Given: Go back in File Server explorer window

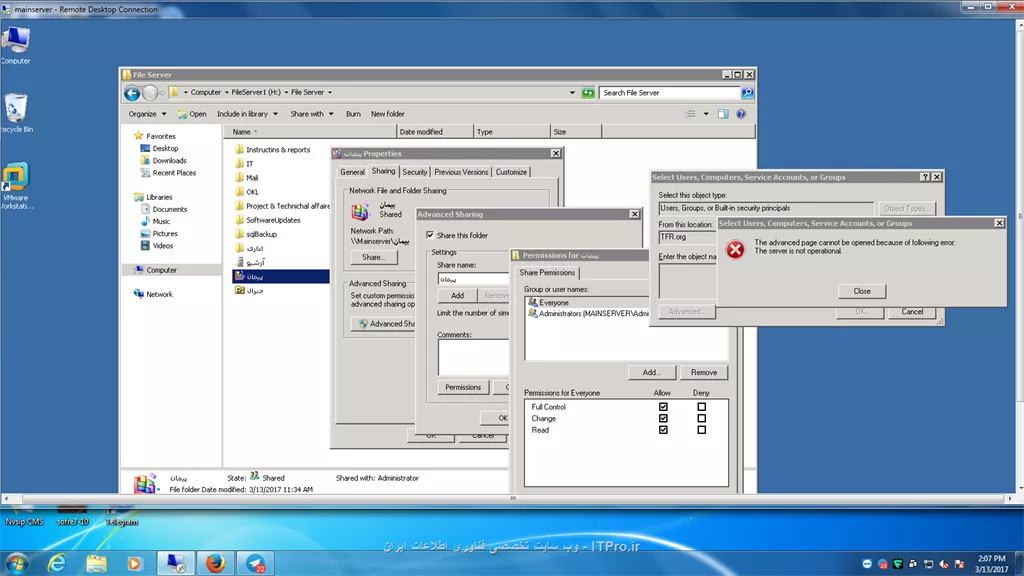Looking at the screenshot, I should tap(132, 93).
